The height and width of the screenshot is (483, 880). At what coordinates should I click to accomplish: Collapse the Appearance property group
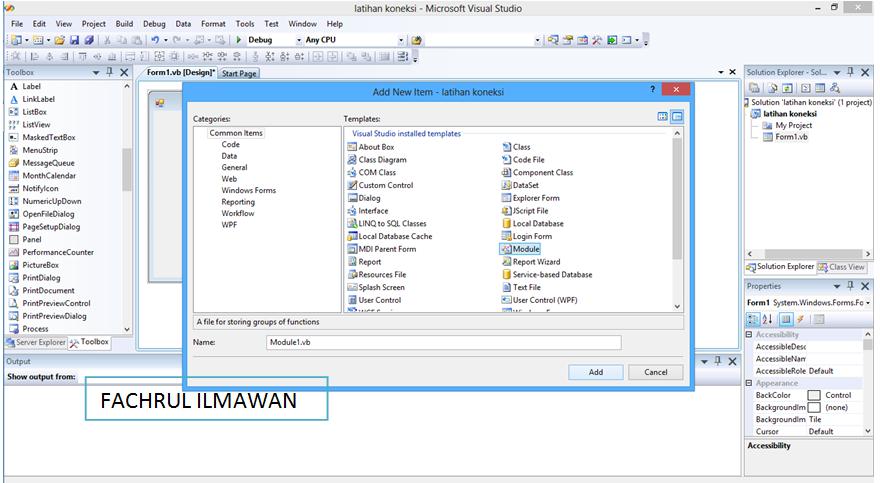click(749, 383)
